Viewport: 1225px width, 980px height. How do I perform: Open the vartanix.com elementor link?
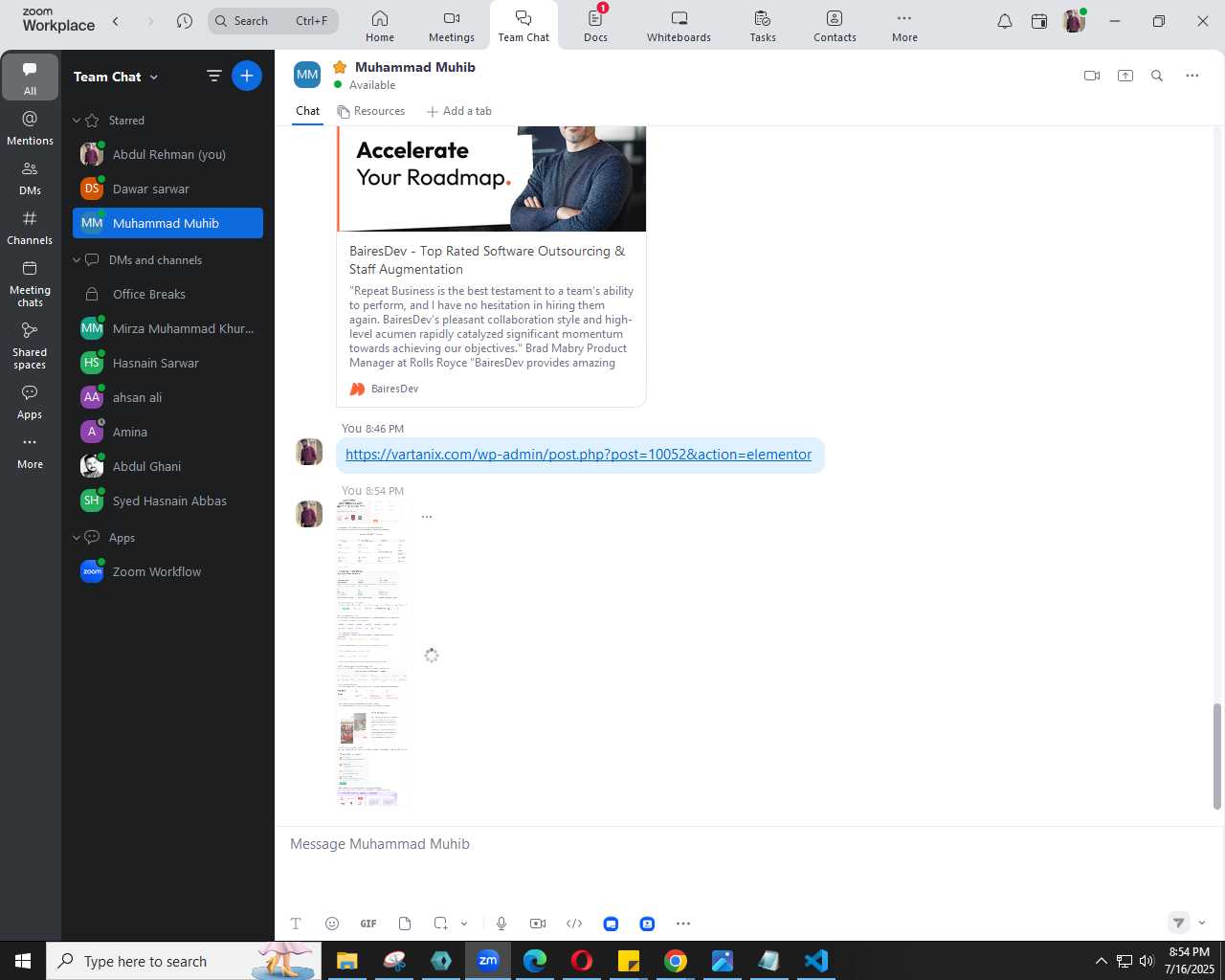578,455
